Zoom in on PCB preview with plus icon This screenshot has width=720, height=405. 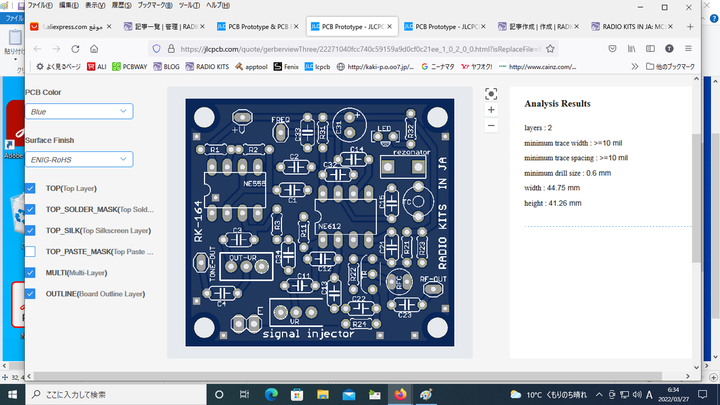(490, 110)
